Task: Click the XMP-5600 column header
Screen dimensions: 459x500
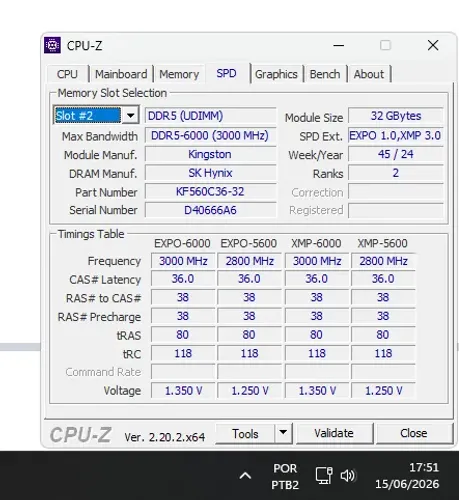Action: 382,243
